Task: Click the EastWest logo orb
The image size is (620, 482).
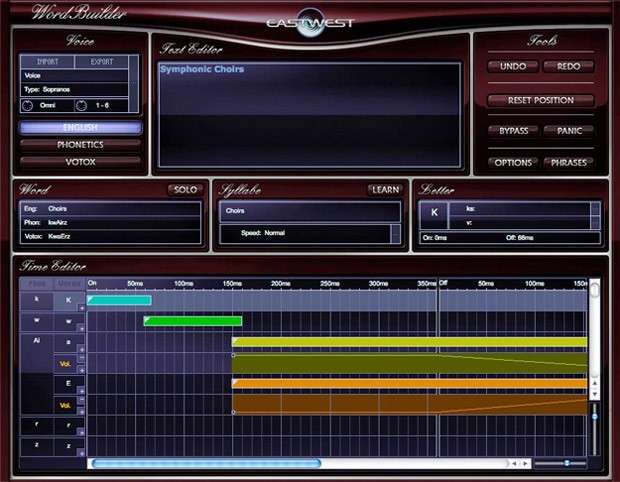Action: coord(311,23)
